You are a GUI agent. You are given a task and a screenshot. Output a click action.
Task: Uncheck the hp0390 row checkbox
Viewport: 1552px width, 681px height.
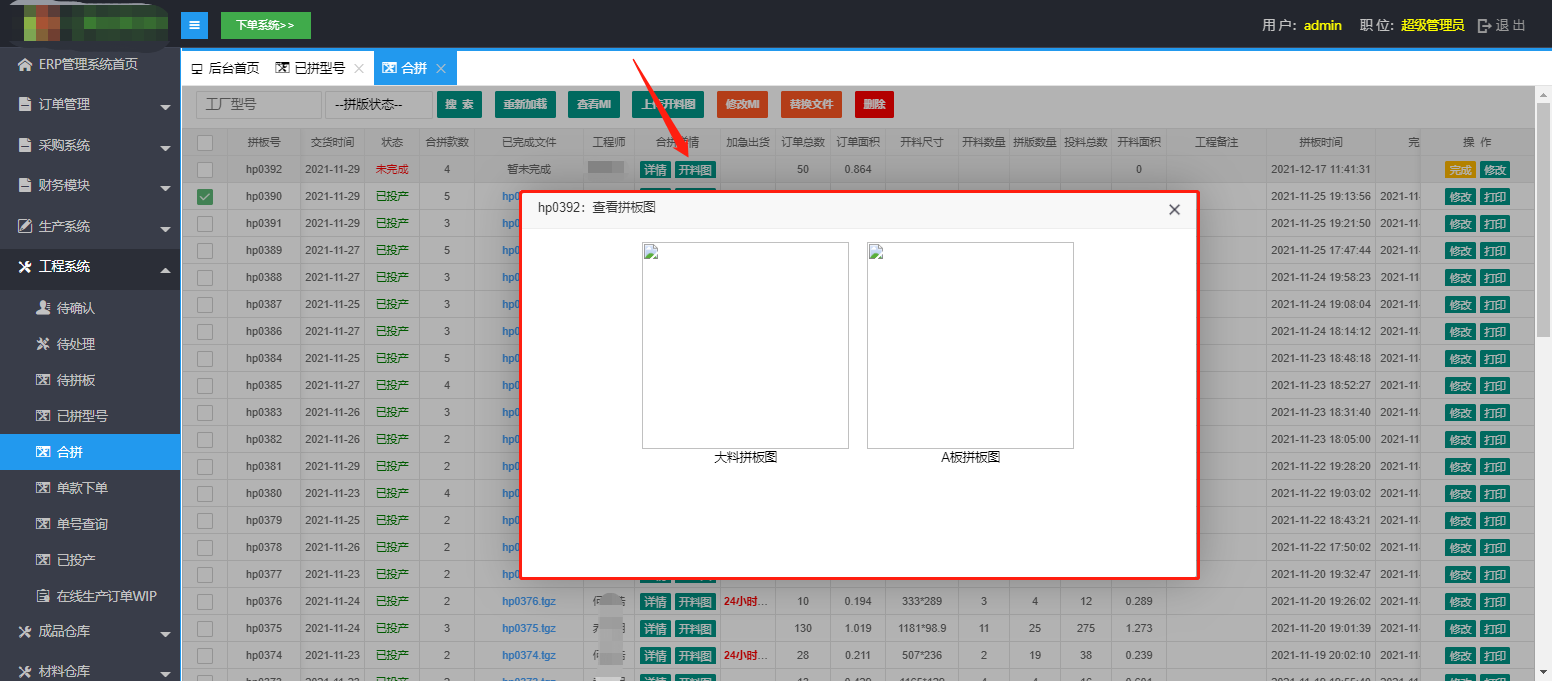pyautogui.click(x=205, y=197)
